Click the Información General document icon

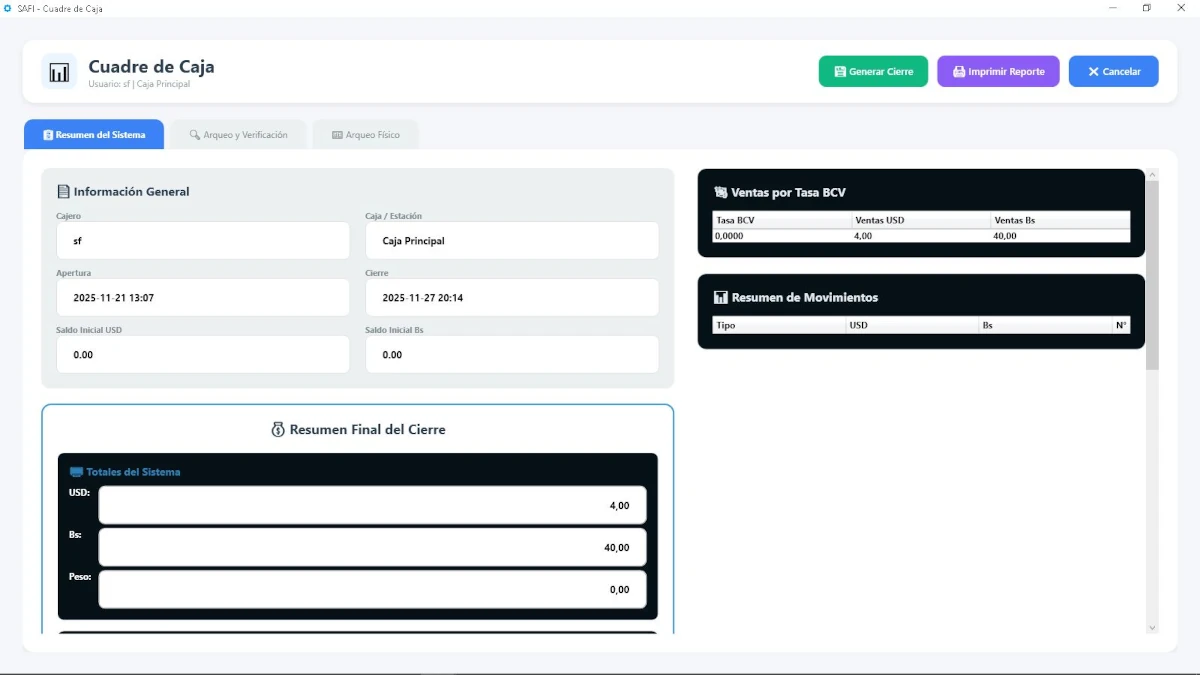coord(63,192)
